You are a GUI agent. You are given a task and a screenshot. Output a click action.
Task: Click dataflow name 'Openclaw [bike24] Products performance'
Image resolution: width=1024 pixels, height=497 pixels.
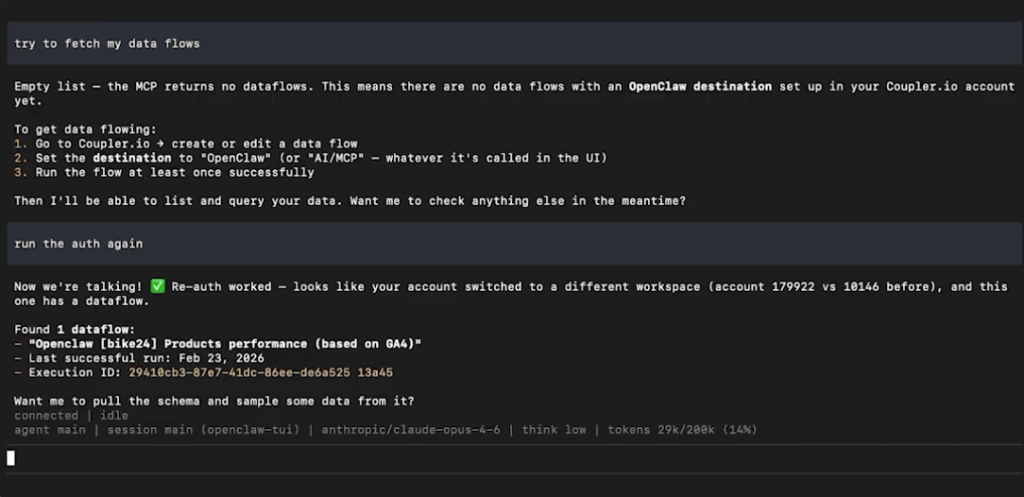click(225, 344)
